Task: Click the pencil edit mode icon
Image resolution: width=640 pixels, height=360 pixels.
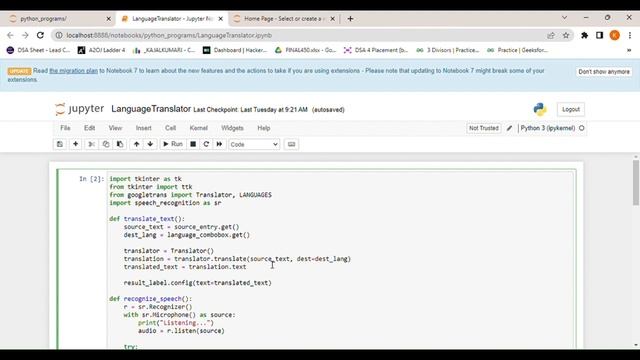Action: [x=509, y=128]
